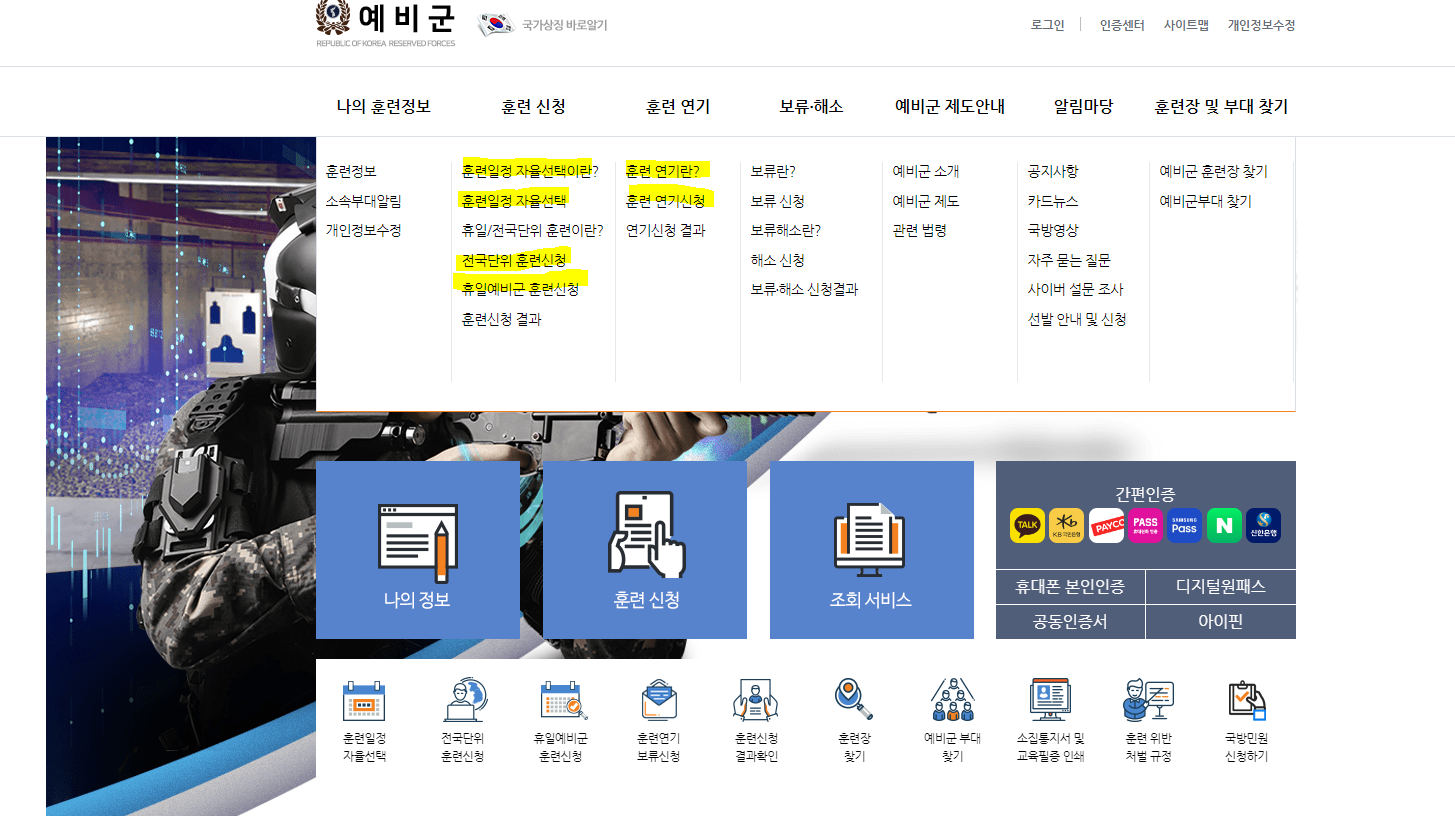Open 훈련신청 결과확인 icon

pyautogui.click(x=756, y=701)
